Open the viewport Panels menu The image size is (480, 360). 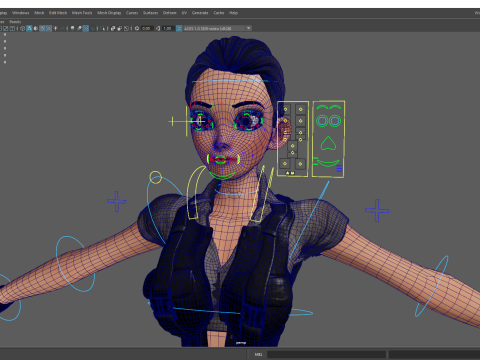tap(15, 22)
